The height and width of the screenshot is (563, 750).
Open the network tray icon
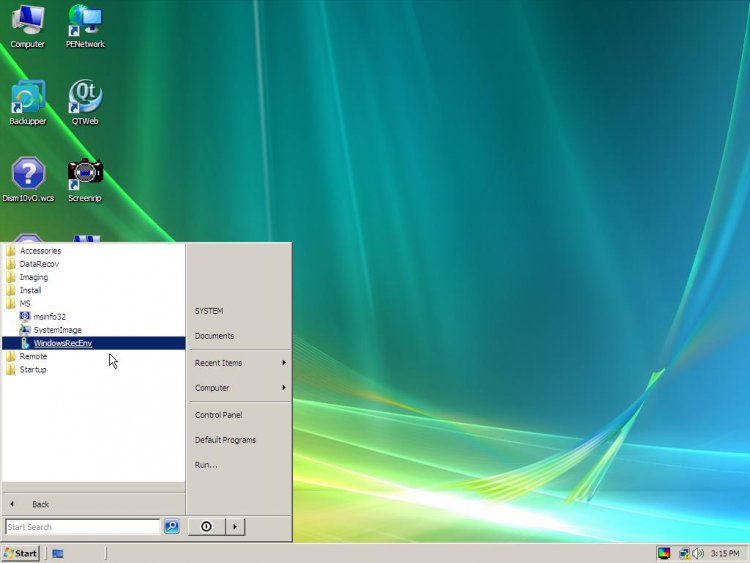coord(684,553)
